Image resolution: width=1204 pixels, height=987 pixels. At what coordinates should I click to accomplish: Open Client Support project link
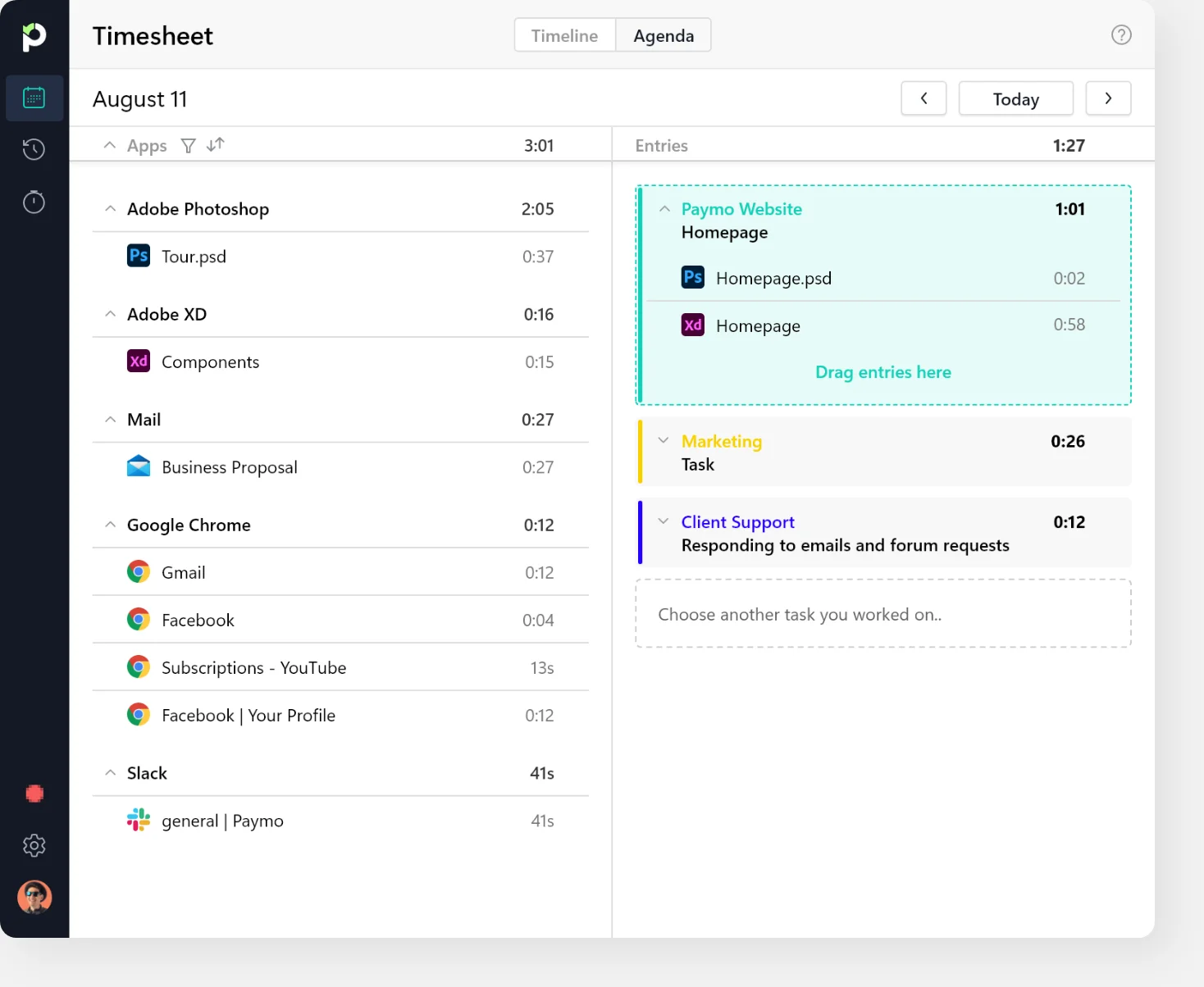738,522
